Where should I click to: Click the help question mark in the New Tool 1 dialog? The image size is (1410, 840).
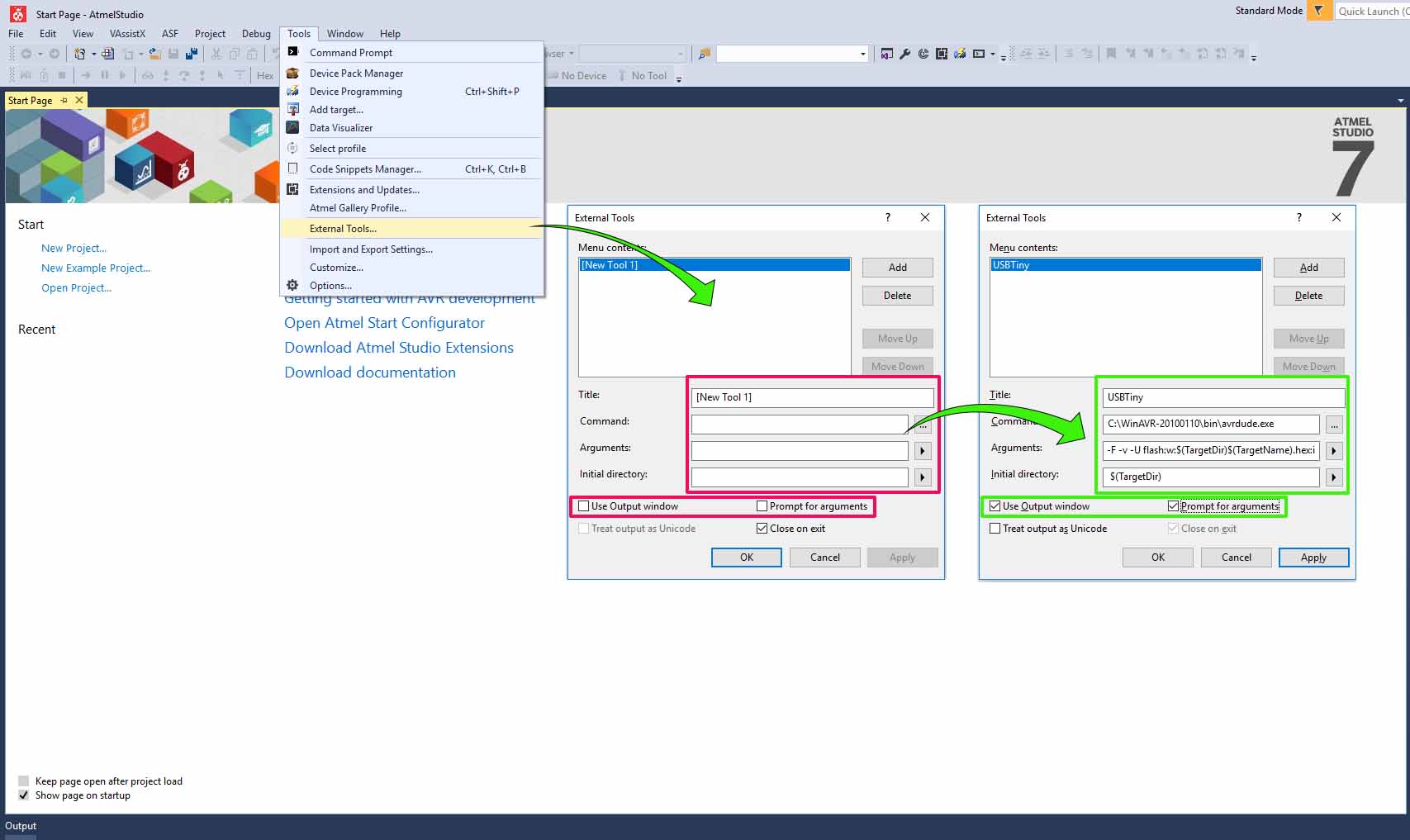[888, 217]
